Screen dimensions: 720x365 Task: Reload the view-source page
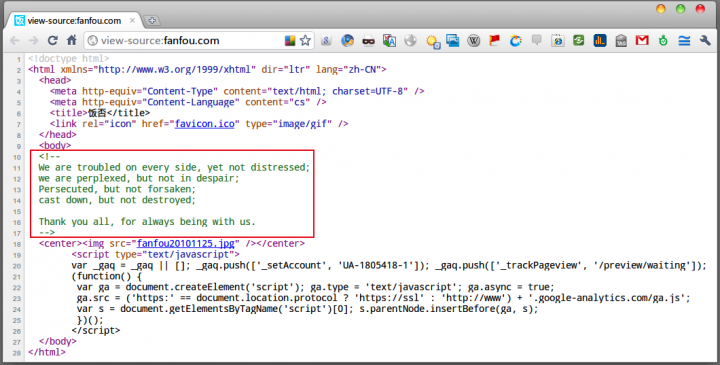(52, 40)
